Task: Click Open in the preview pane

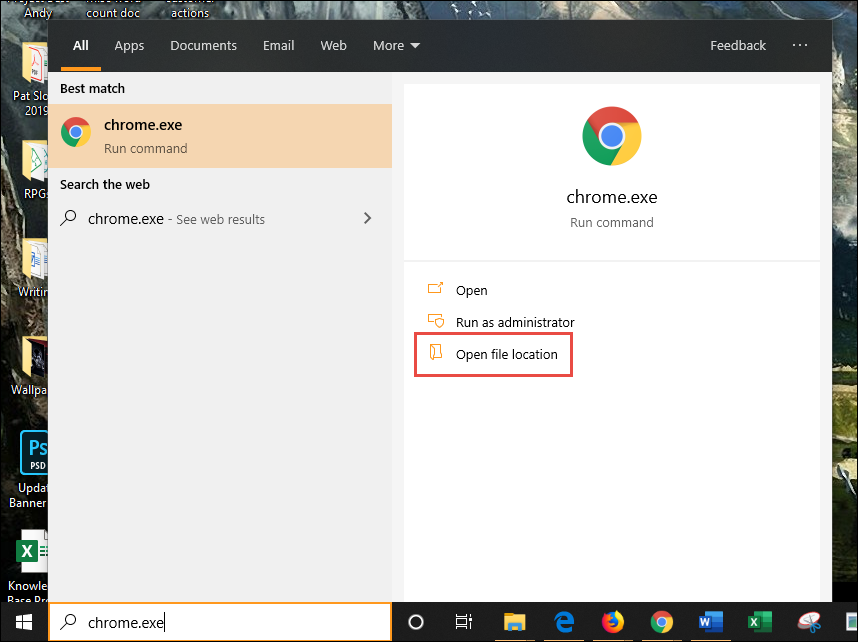Action: (471, 290)
